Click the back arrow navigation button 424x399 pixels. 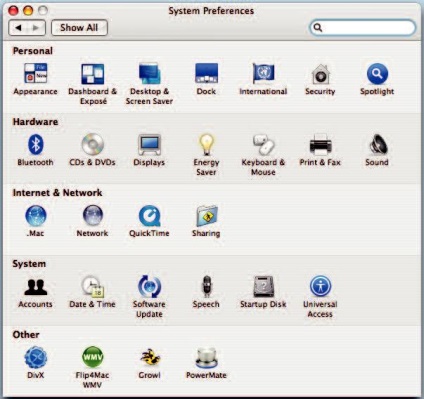18,28
